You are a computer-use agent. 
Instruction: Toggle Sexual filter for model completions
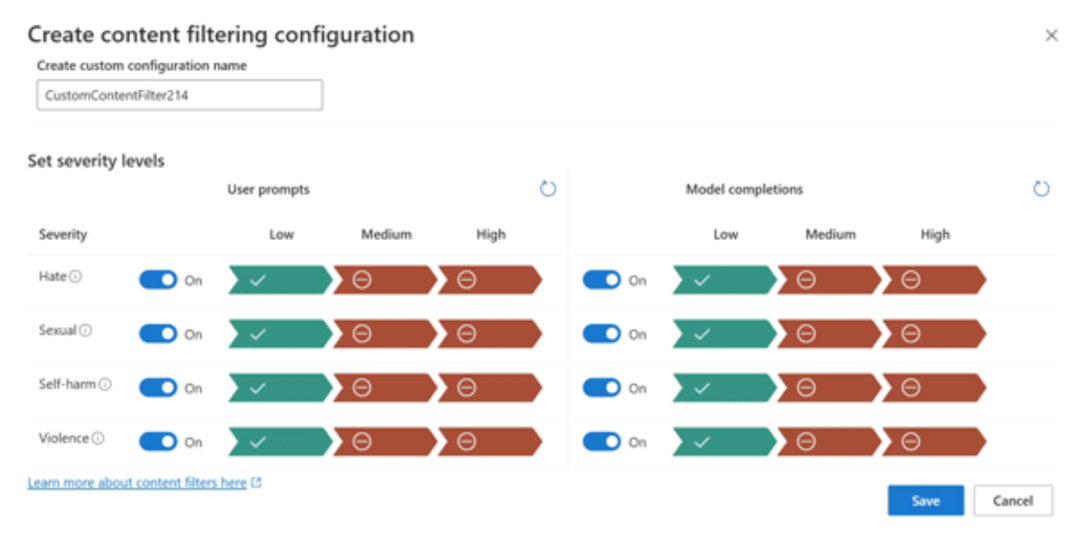[602, 334]
